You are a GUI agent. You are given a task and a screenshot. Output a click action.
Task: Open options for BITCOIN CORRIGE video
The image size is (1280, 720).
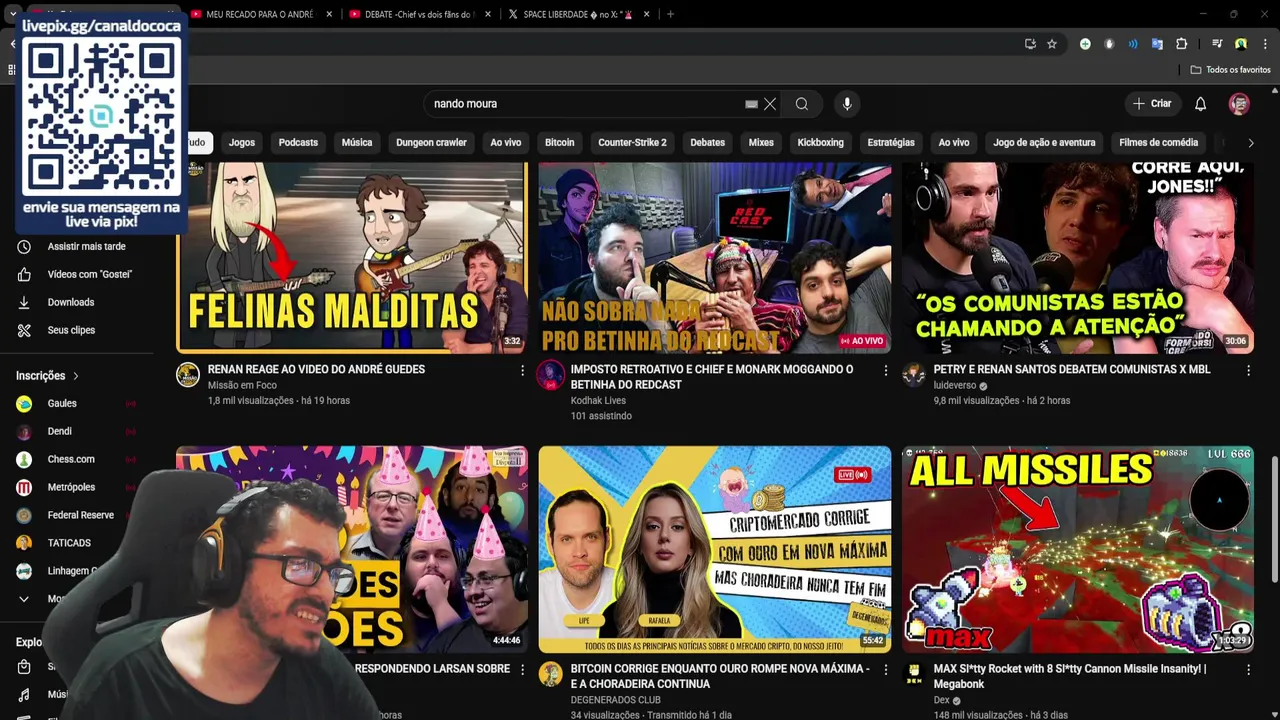pyautogui.click(x=885, y=669)
